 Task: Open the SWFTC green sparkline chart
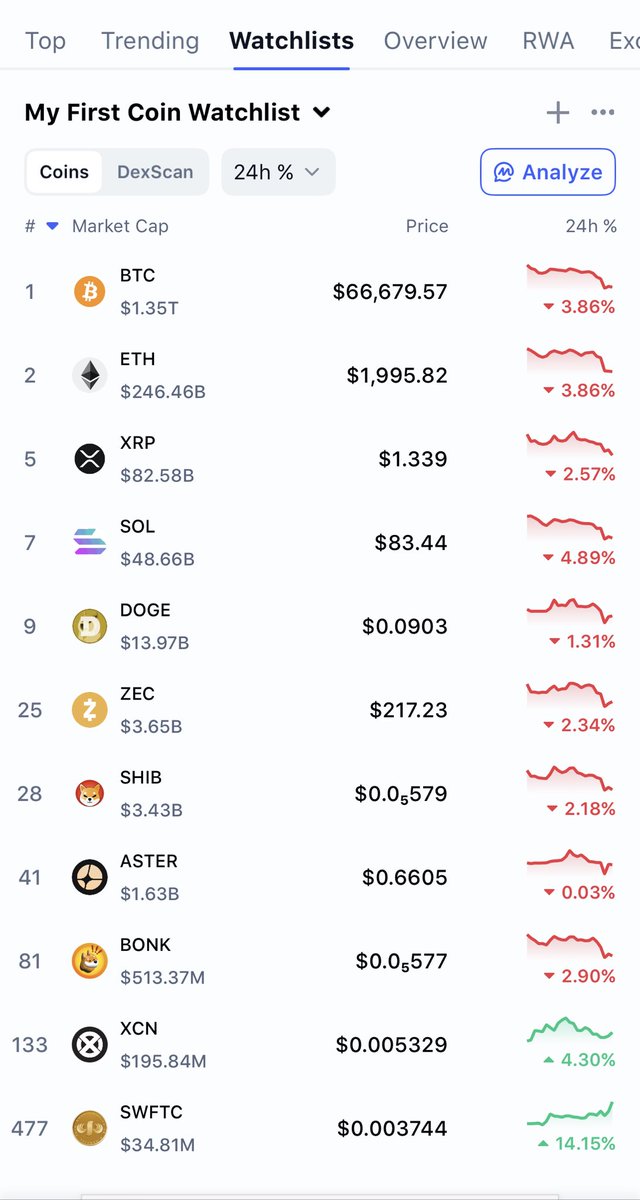click(x=570, y=1113)
